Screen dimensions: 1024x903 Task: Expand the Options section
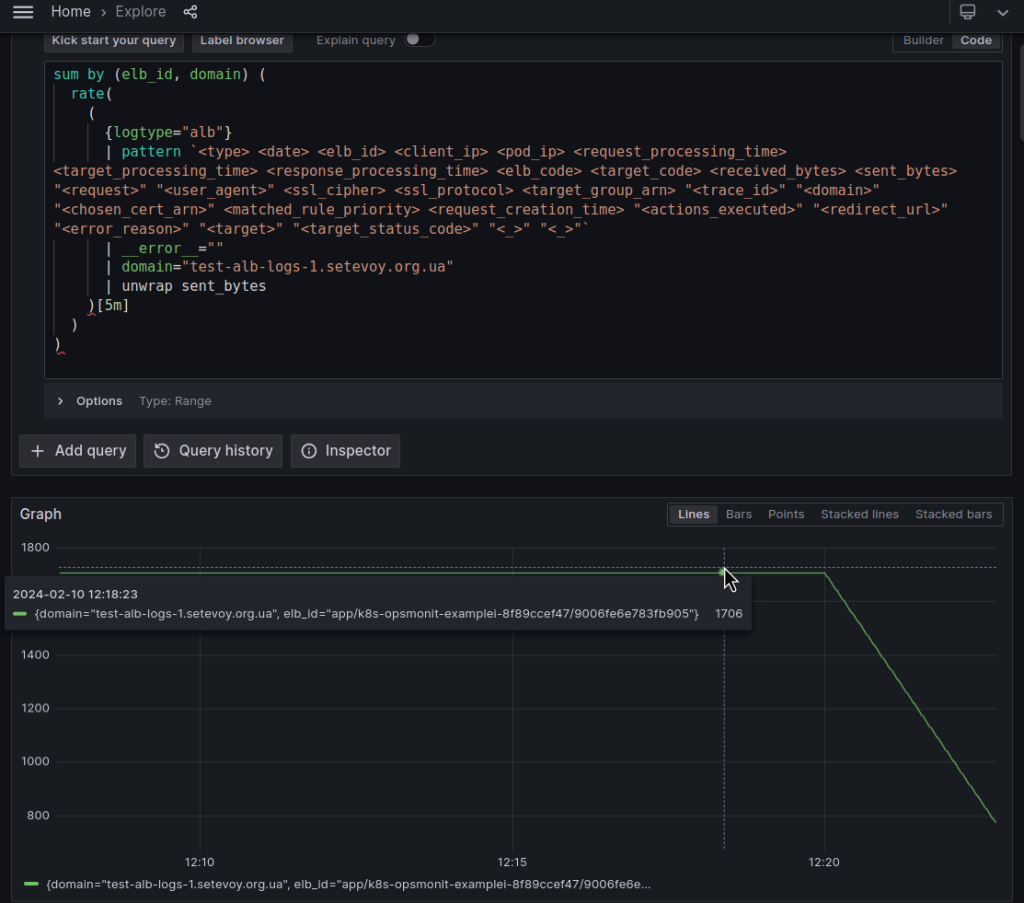pos(60,401)
